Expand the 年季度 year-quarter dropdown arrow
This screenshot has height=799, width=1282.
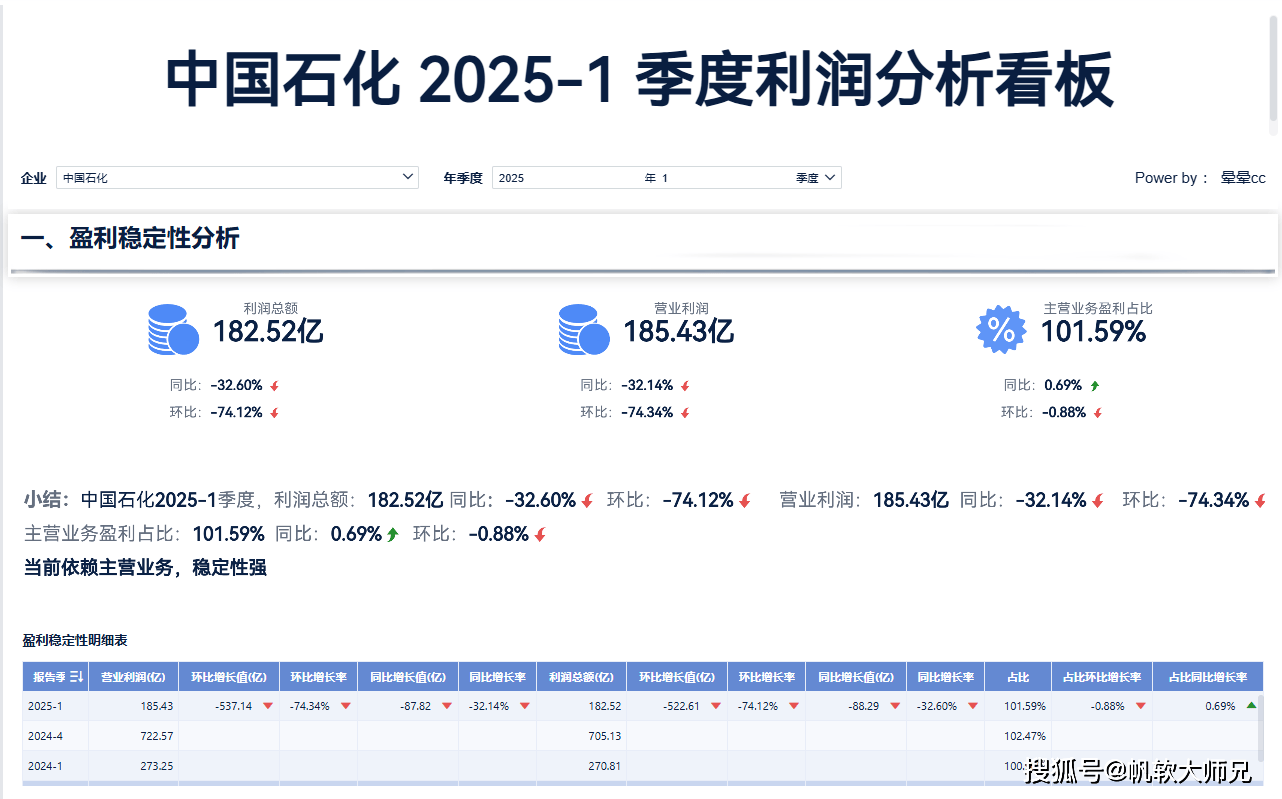pos(832,178)
